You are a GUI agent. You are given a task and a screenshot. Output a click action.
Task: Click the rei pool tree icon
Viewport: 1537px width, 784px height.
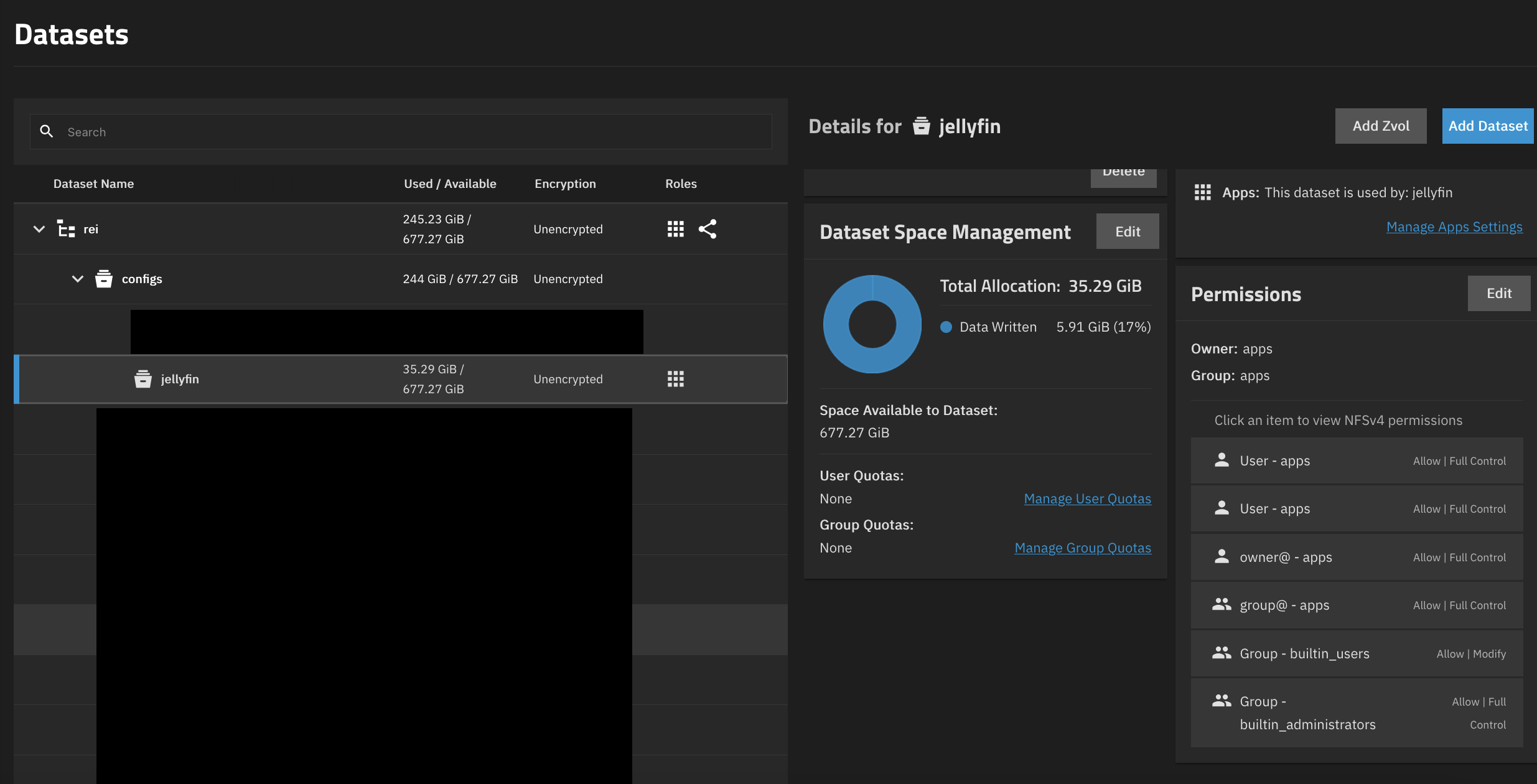66,229
